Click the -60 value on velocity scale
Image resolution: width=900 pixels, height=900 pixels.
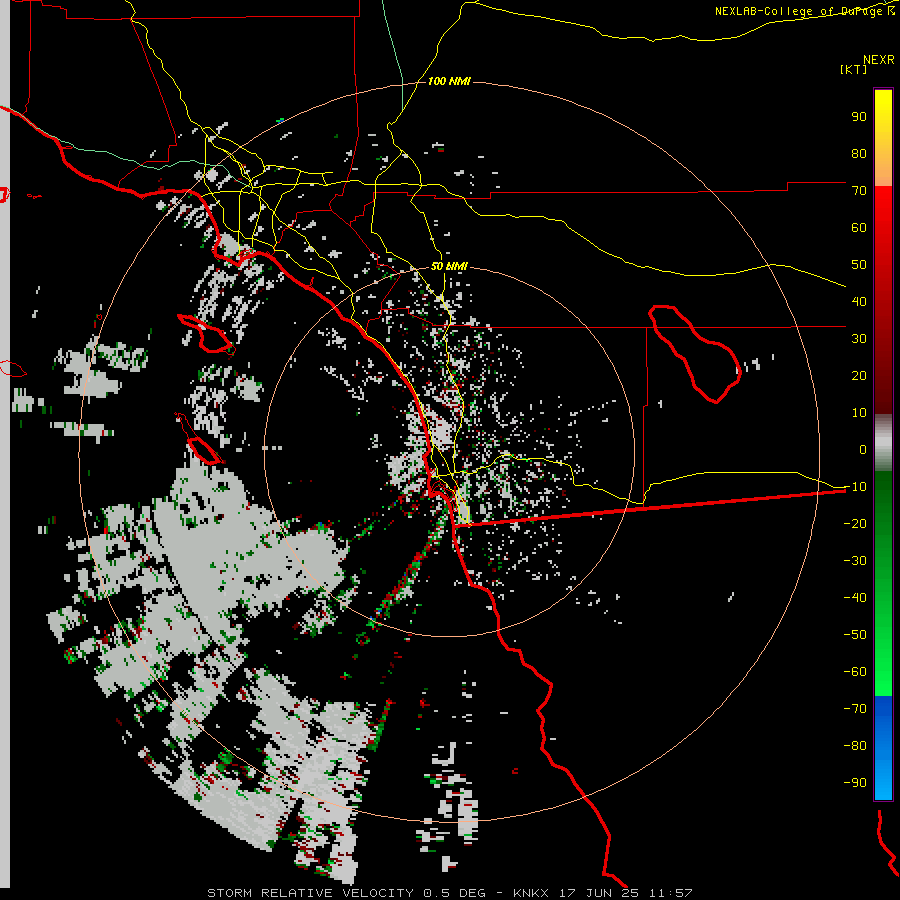[855, 672]
